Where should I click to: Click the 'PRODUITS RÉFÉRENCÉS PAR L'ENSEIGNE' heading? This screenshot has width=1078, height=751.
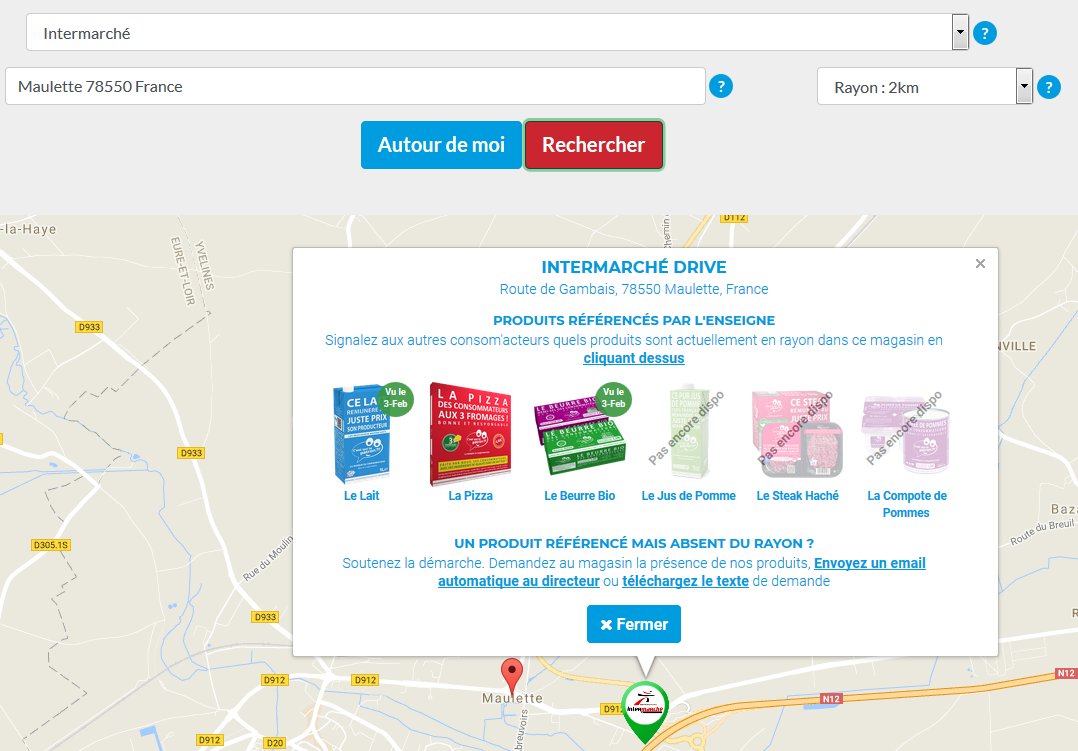click(634, 320)
